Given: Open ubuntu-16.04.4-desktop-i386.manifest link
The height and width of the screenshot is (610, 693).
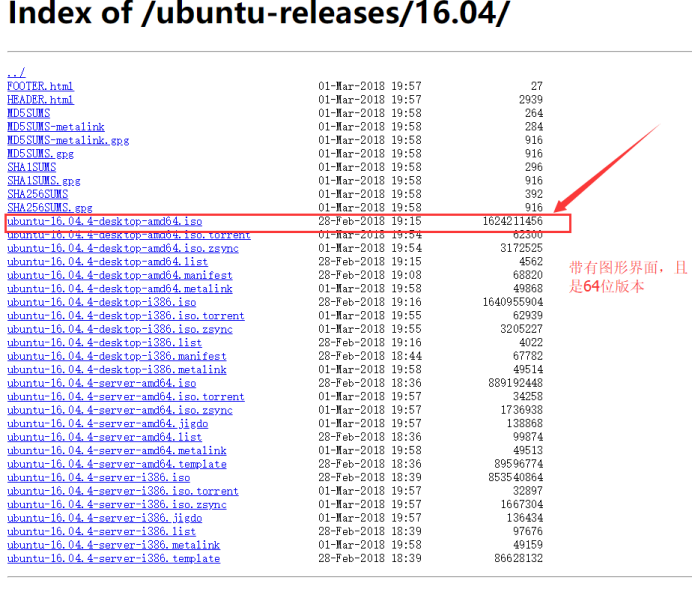Looking at the screenshot, I should 117,356.
